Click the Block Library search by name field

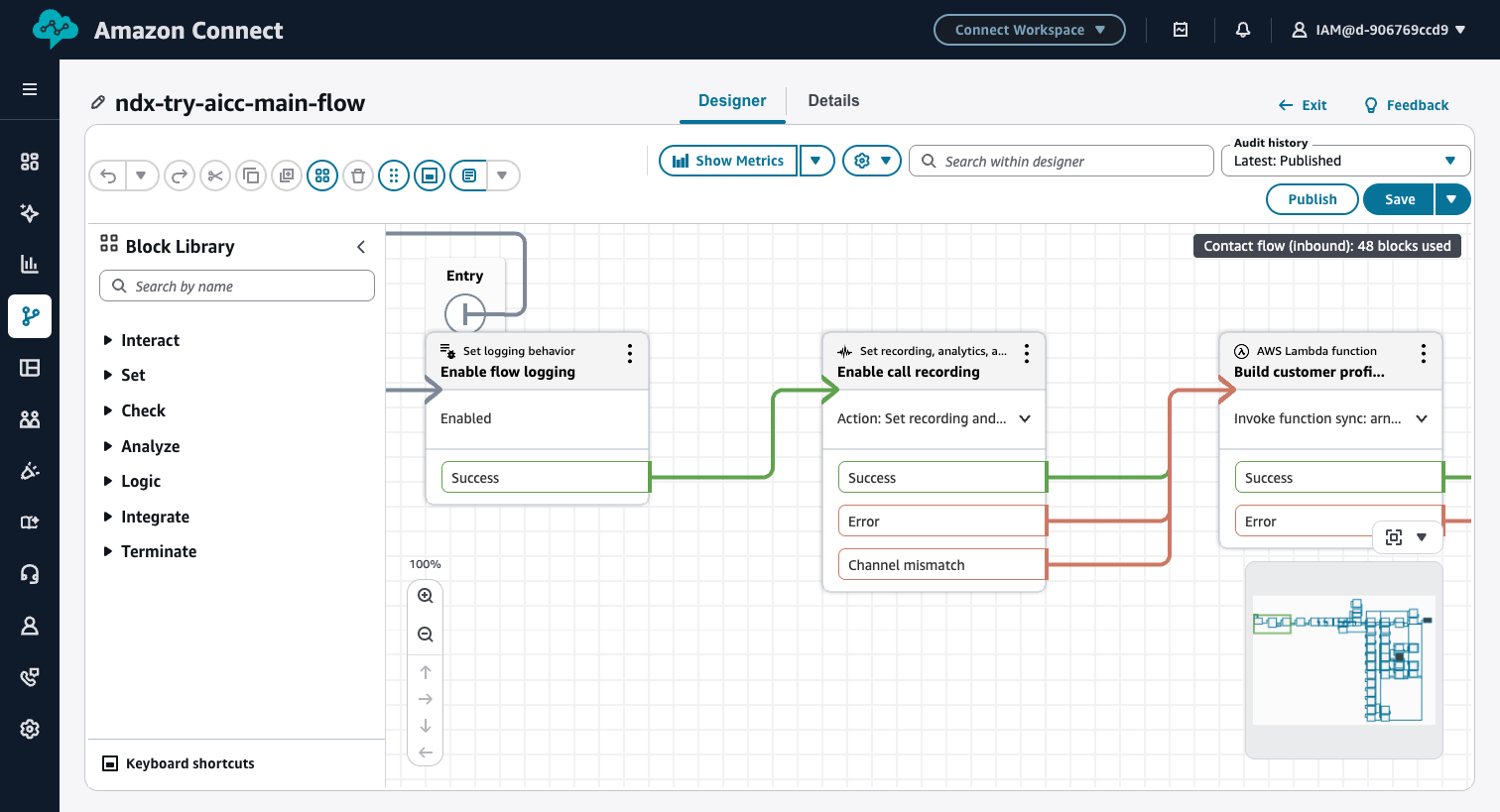[x=237, y=286]
